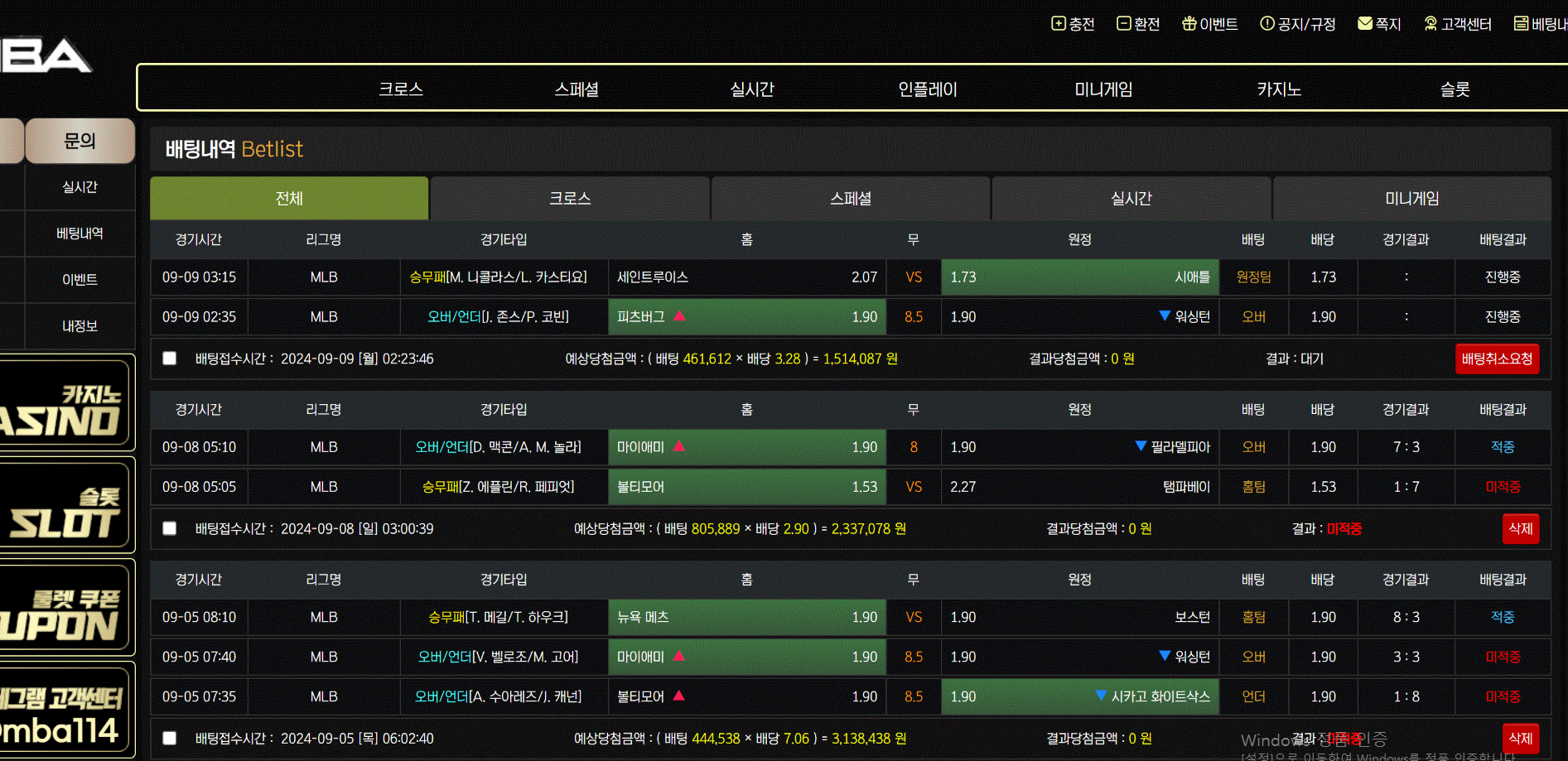The height and width of the screenshot is (761, 1568).
Task: Go to 스페셜 main menu
Action: pyautogui.click(x=577, y=89)
